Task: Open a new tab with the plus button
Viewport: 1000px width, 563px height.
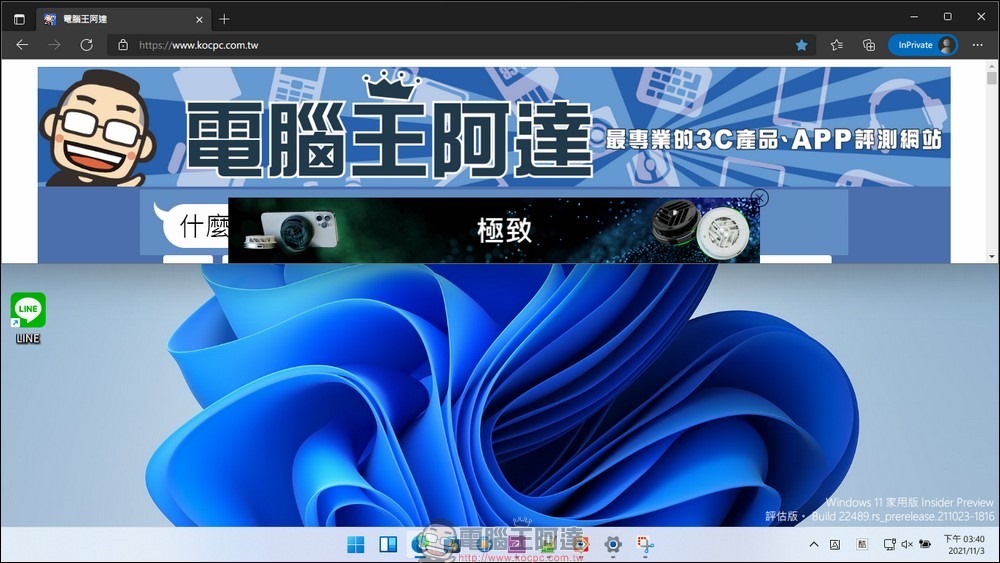Action: click(x=224, y=19)
